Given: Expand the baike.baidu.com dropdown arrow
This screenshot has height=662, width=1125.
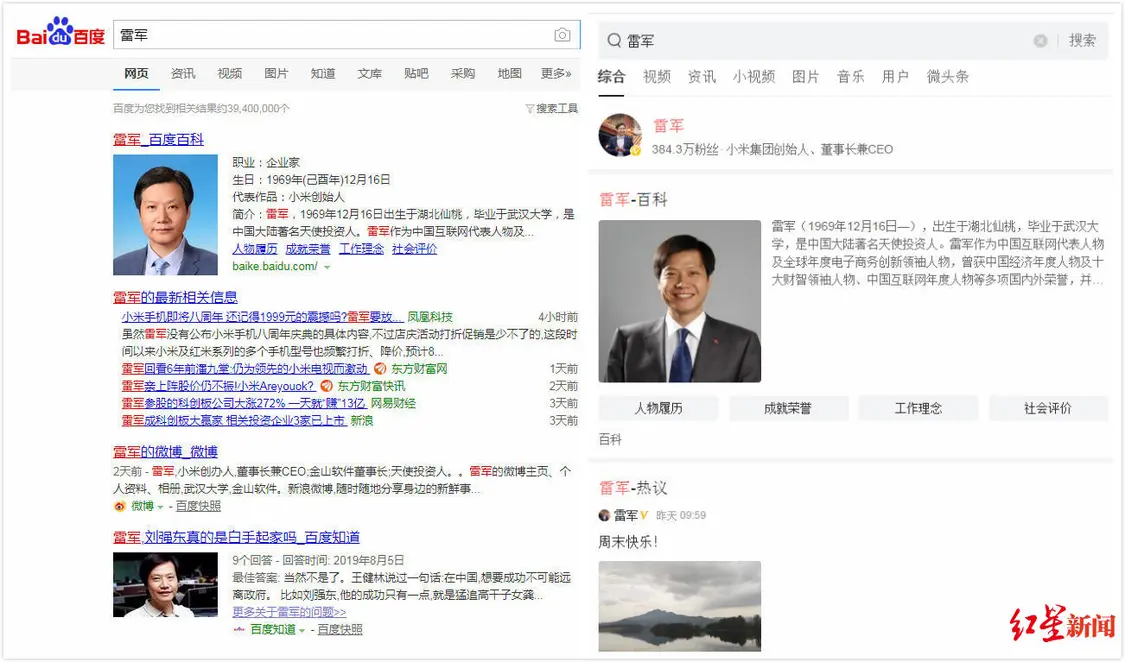Looking at the screenshot, I should click(327, 267).
